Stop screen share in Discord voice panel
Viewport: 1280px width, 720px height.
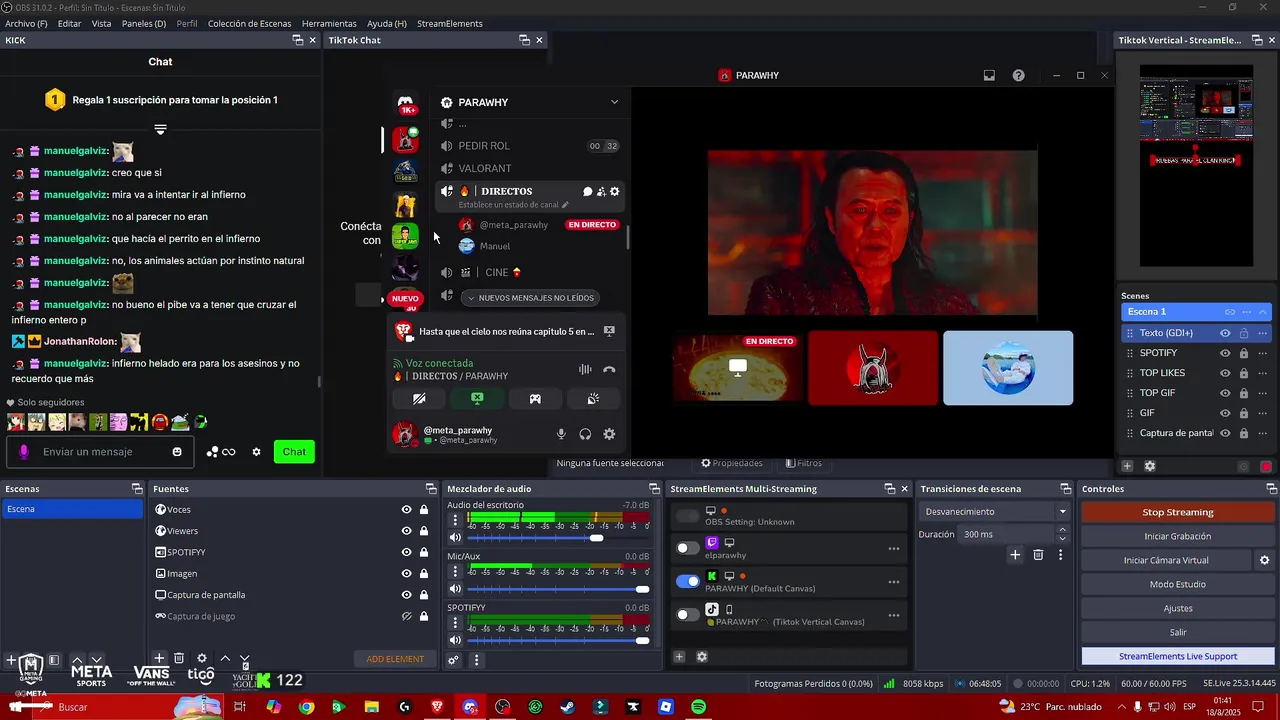[x=477, y=398]
